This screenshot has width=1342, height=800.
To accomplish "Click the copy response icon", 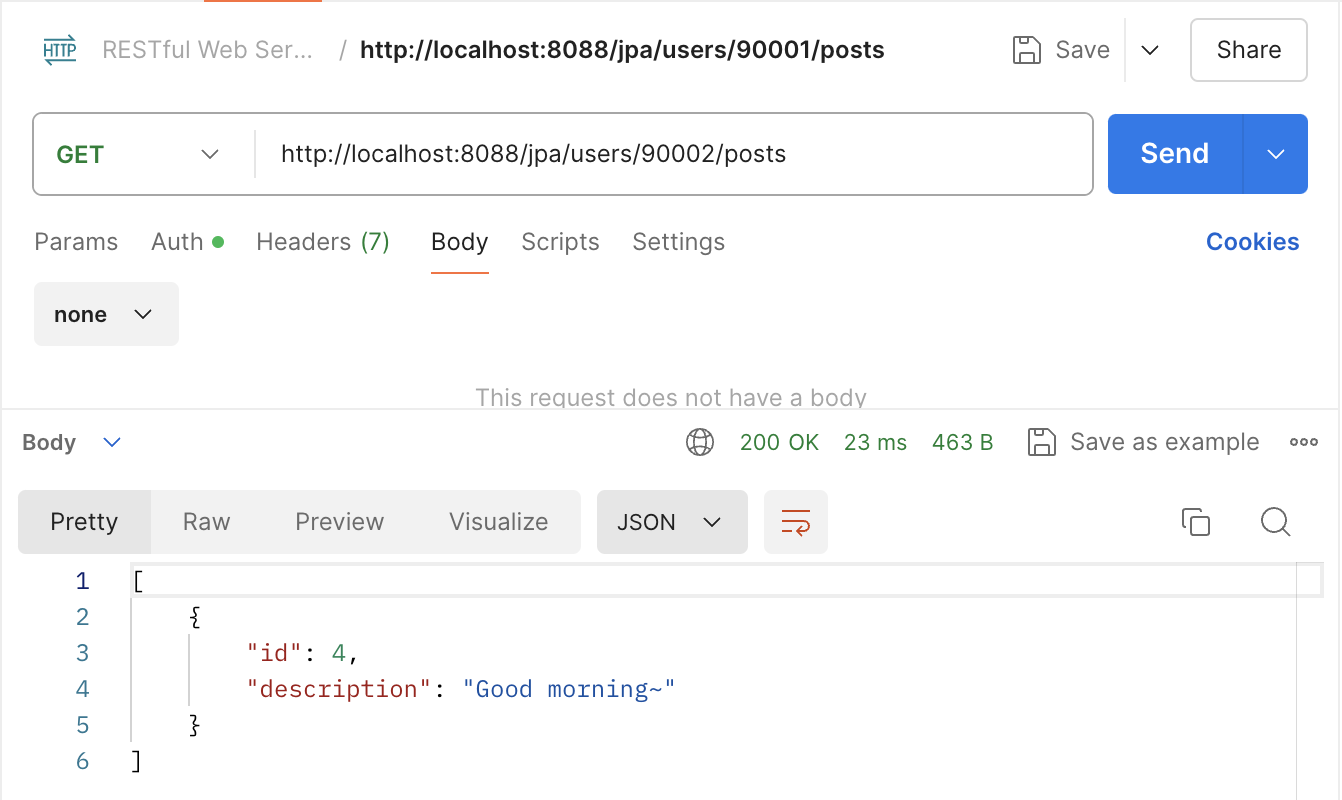I will pos(1196,522).
